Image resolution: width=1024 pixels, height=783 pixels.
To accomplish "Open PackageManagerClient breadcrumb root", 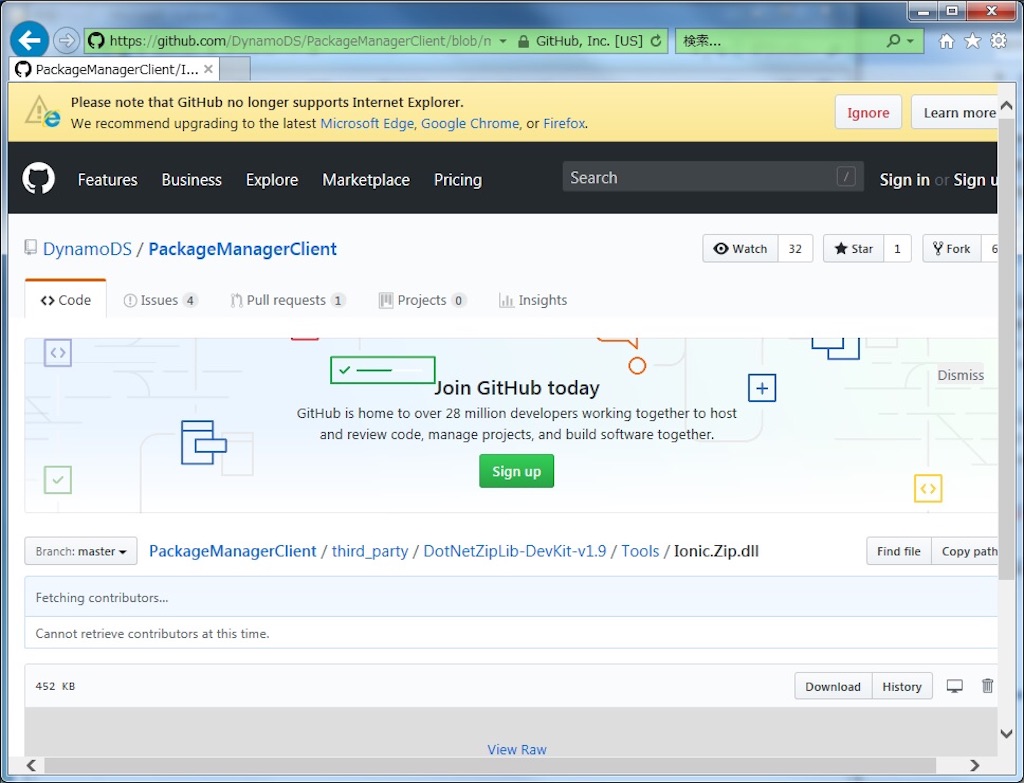I will (x=232, y=551).
